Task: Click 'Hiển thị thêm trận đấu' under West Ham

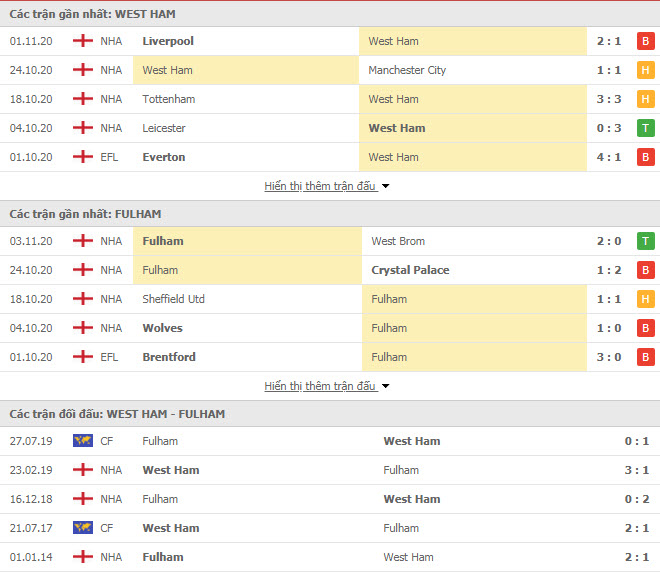Action: [x=320, y=186]
